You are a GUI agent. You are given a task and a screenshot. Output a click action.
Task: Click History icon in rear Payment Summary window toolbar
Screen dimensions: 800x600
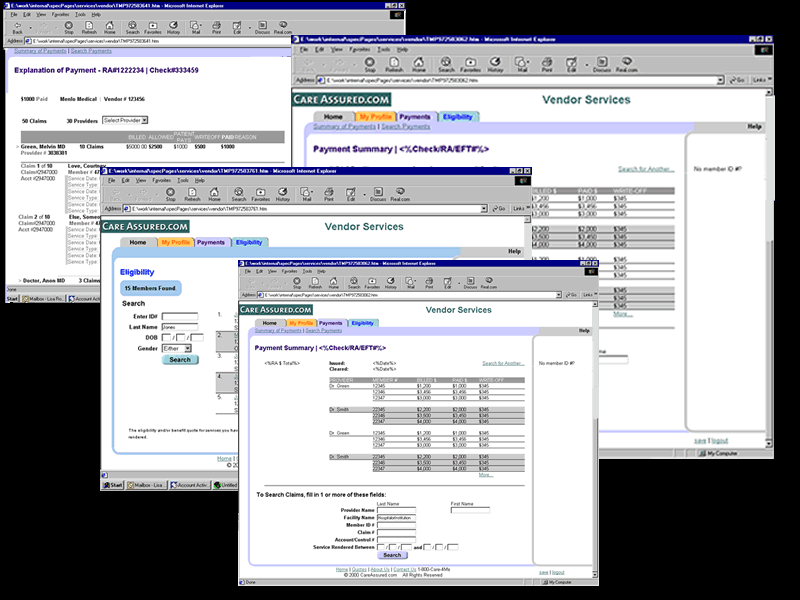495,65
